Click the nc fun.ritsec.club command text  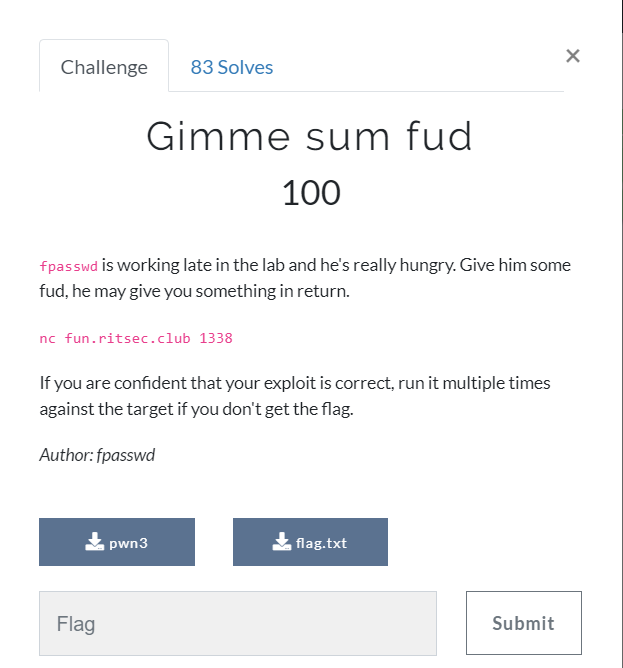(x=136, y=338)
